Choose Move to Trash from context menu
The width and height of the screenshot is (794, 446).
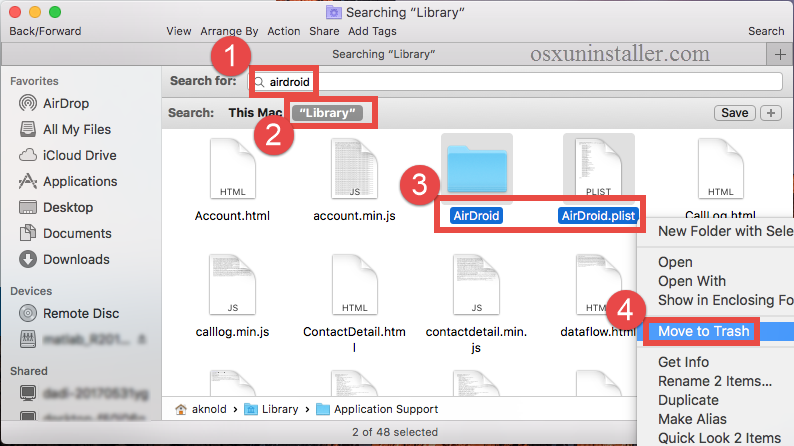pos(716,331)
